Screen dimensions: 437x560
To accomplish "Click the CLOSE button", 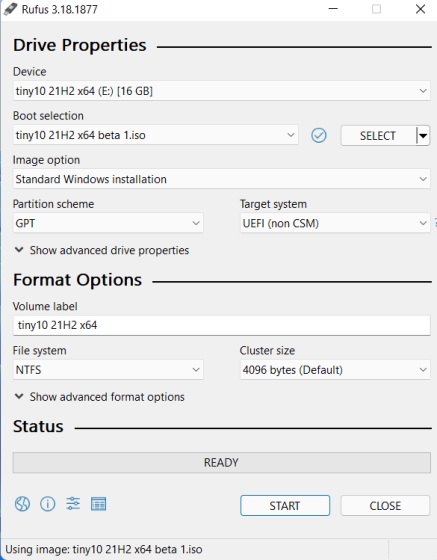I will pyautogui.click(x=385, y=505).
